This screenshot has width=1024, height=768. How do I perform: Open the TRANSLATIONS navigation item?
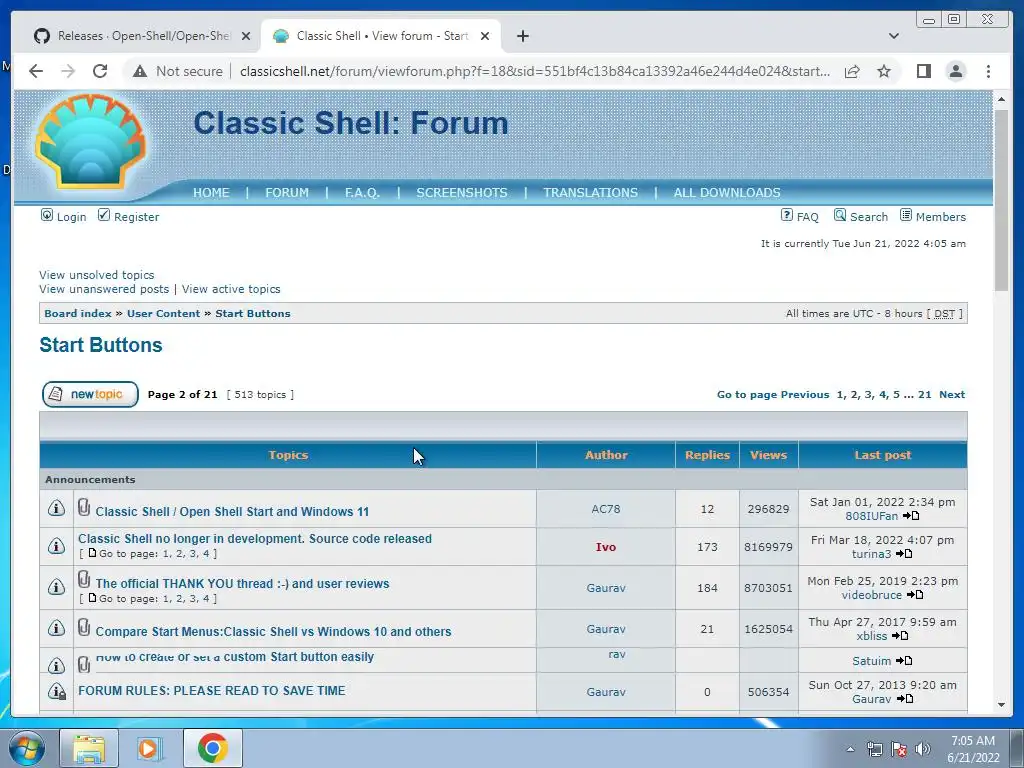[590, 193]
